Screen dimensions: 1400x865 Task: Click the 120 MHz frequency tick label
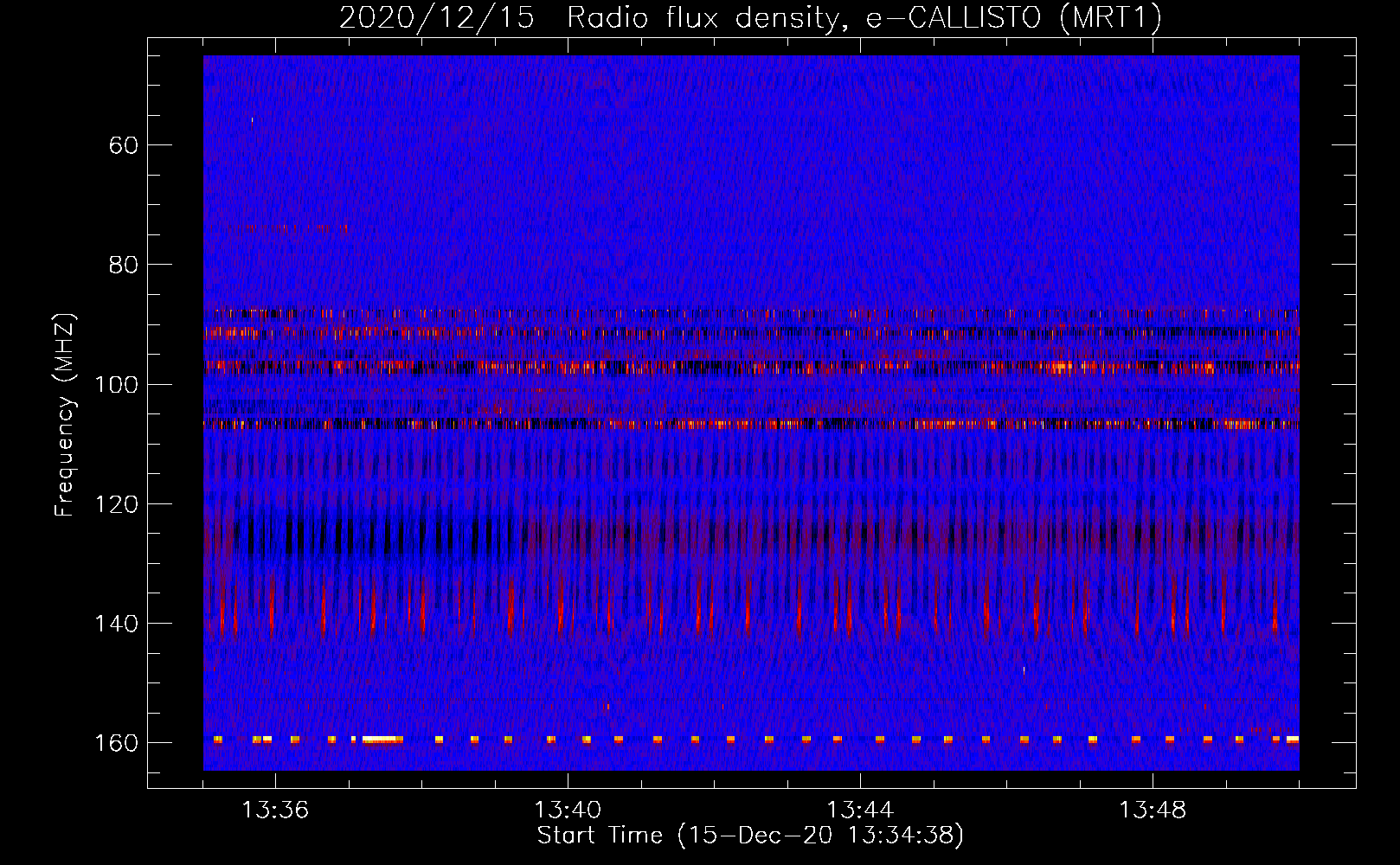point(116,503)
